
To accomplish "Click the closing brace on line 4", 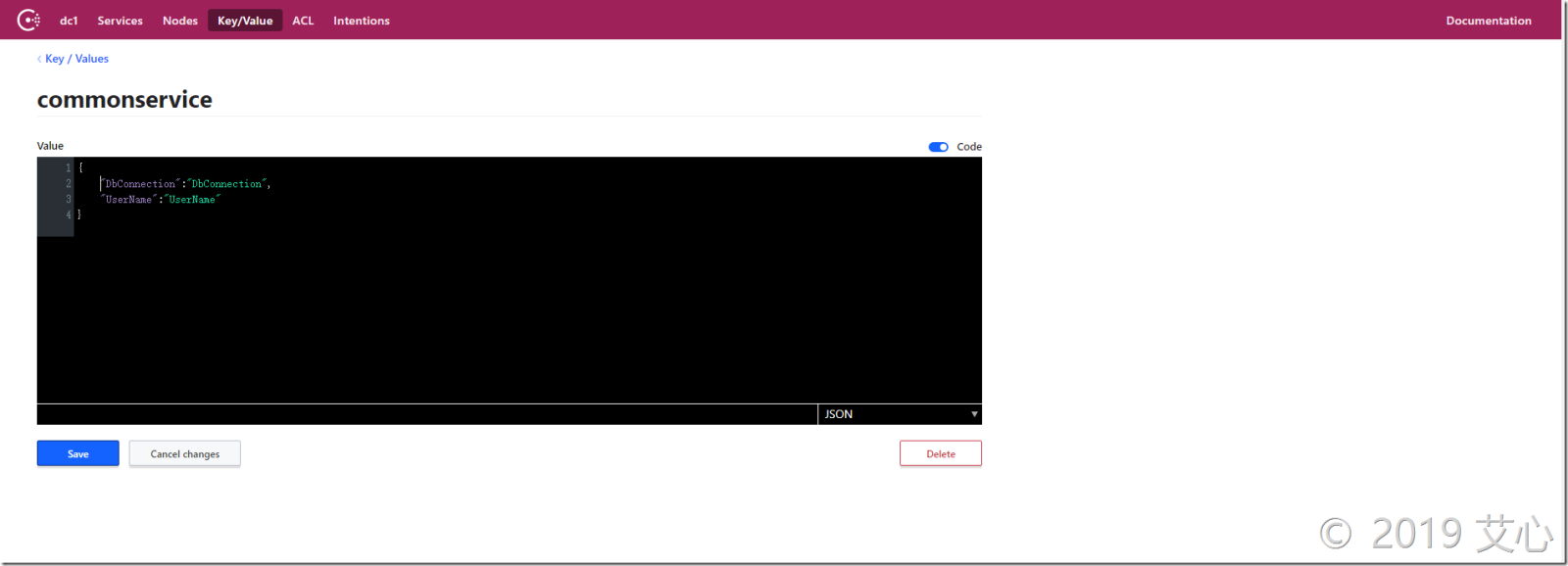I will point(79,214).
